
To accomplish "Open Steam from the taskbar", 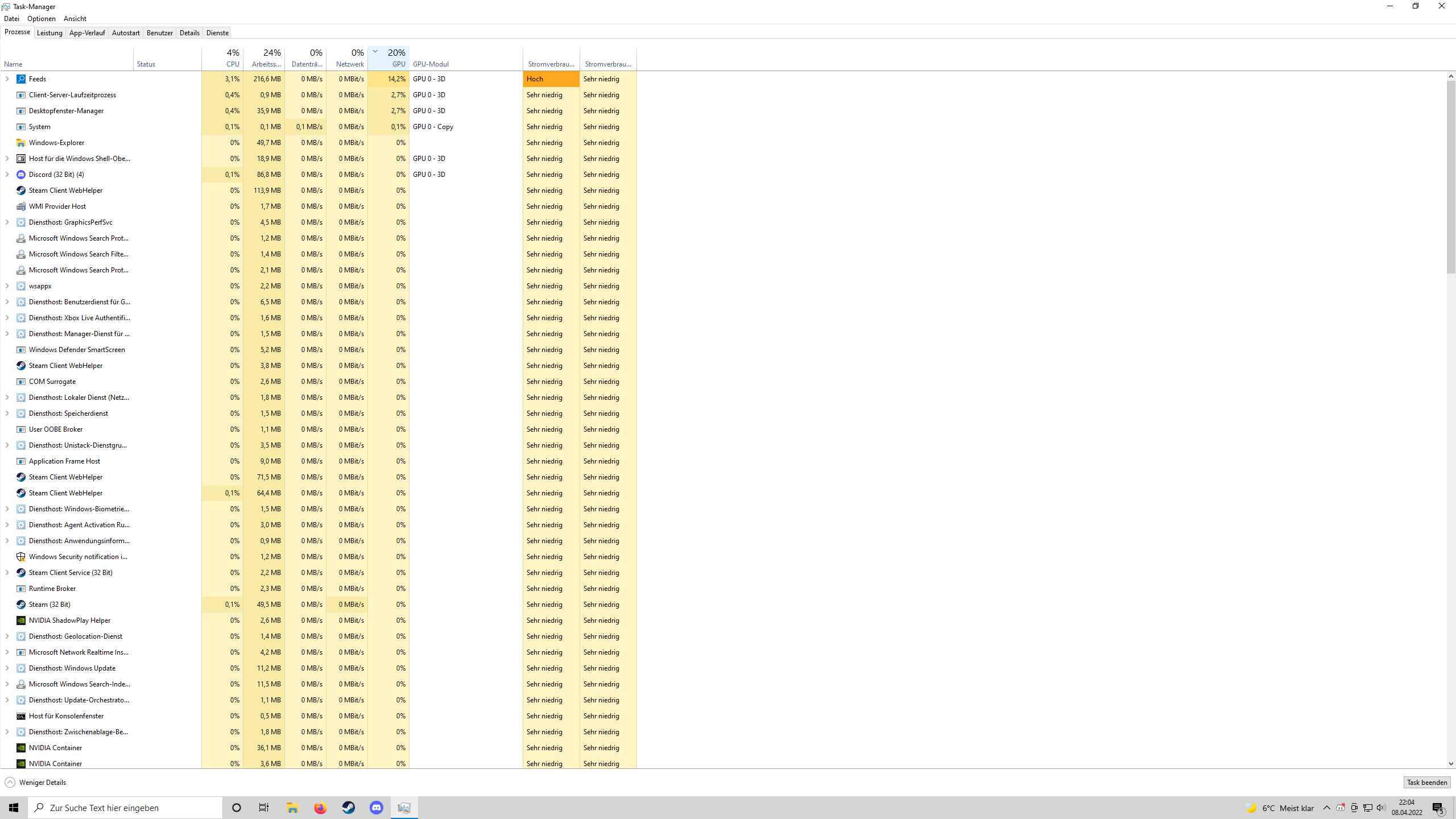I will [x=348, y=808].
